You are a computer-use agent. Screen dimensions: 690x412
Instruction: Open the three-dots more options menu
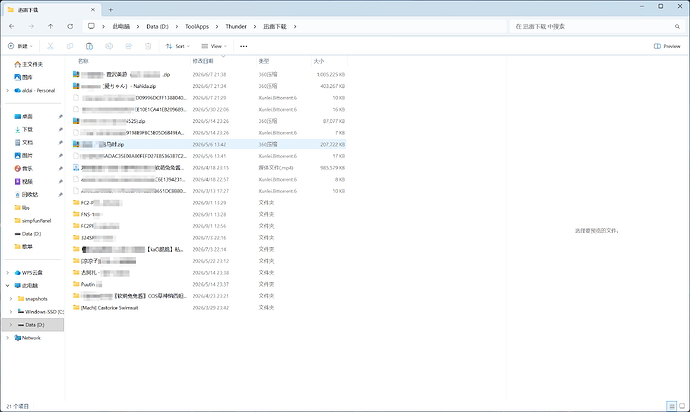[x=243, y=46]
